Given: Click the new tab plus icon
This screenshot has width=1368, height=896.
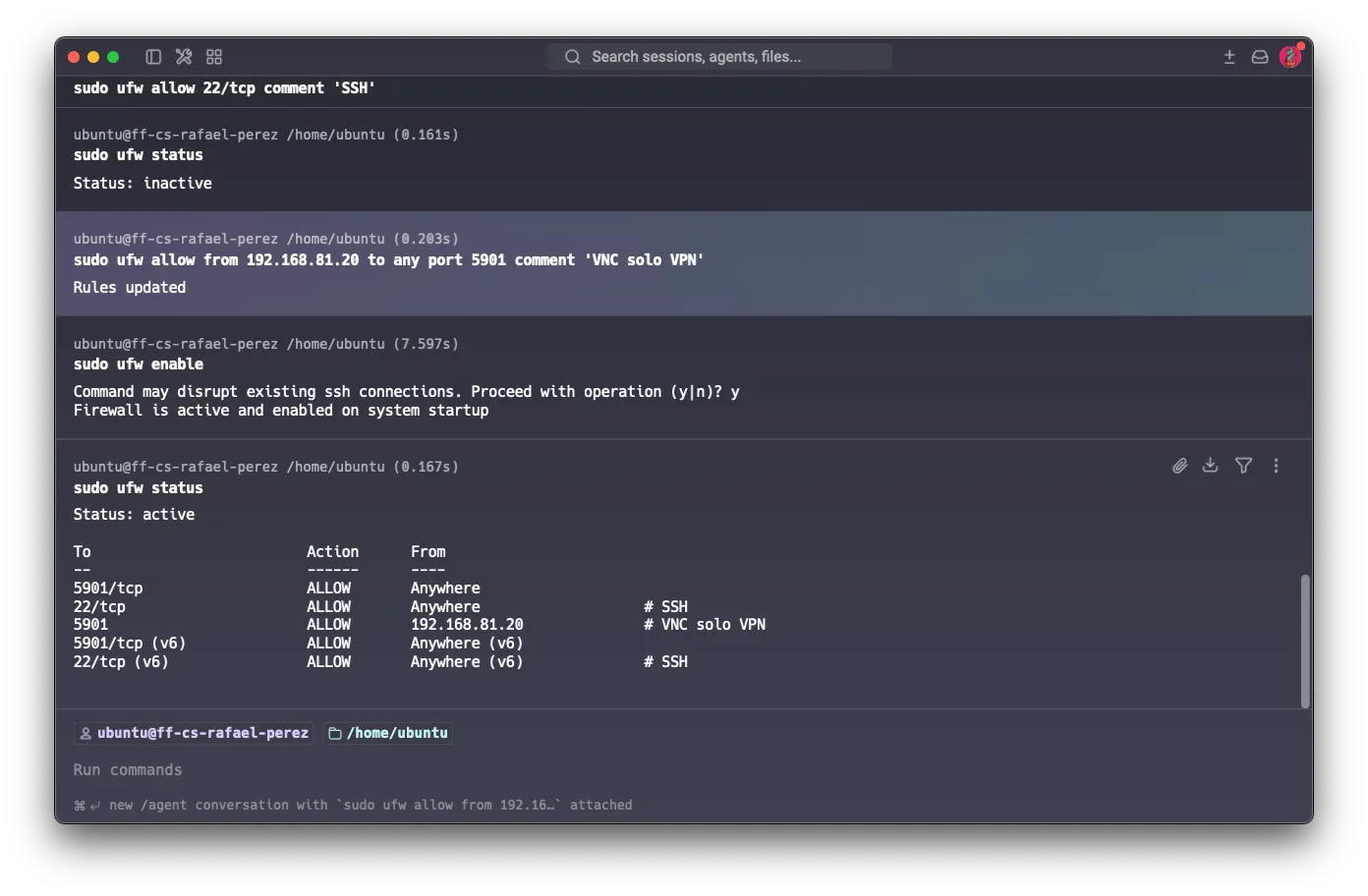Looking at the screenshot, I should click(x=1229, y=57).
